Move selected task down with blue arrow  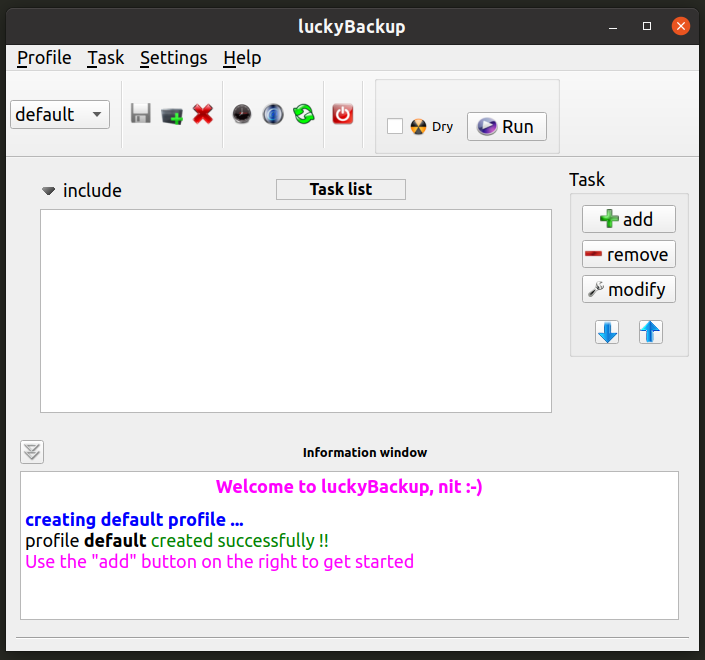[x=607, y=332]
